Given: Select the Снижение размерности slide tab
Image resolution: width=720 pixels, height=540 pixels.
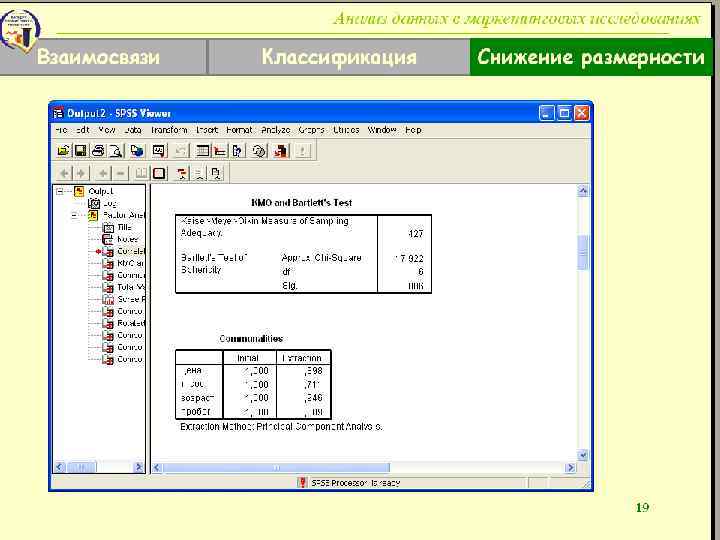Looking at the screenshot, I should tap(591, 57).
